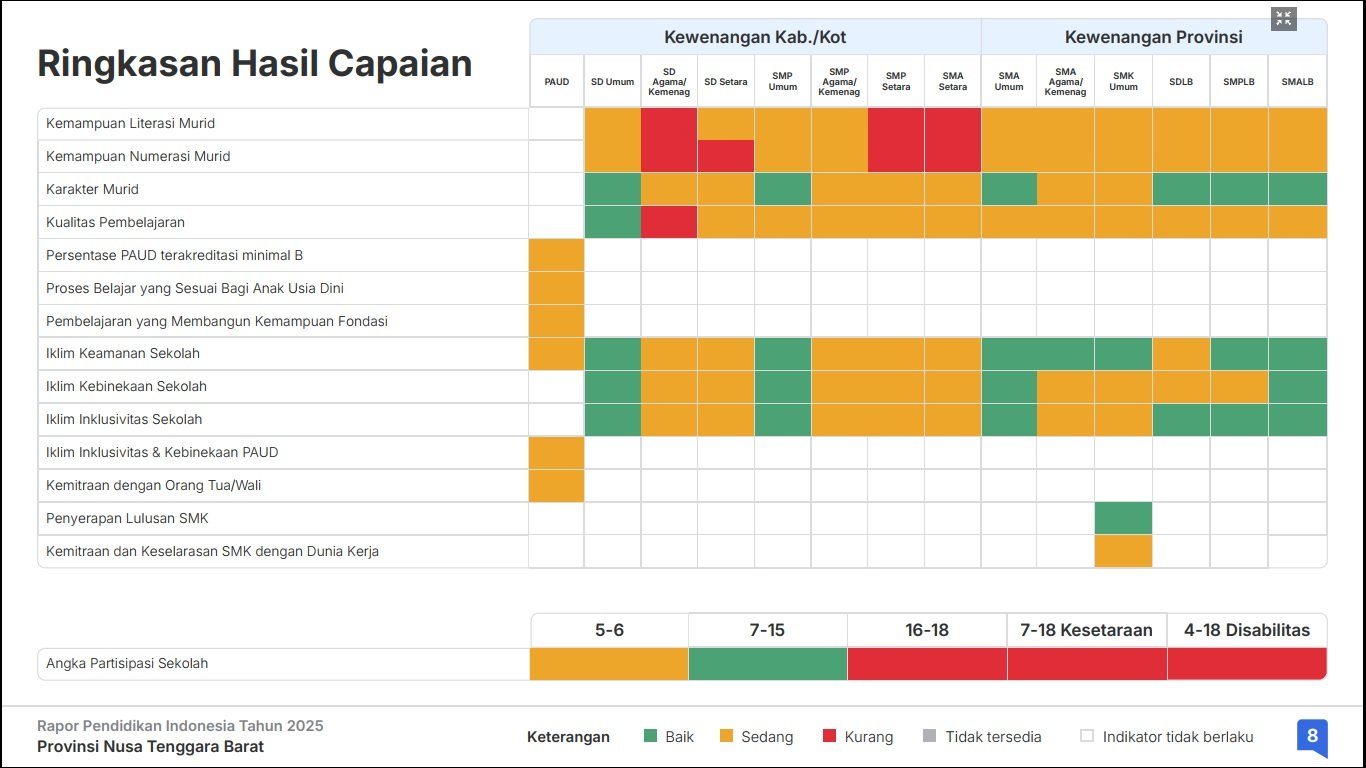The image size is (1366, 768).
Task: Click the green Baik legend square
Action: [x=651, y=737]
